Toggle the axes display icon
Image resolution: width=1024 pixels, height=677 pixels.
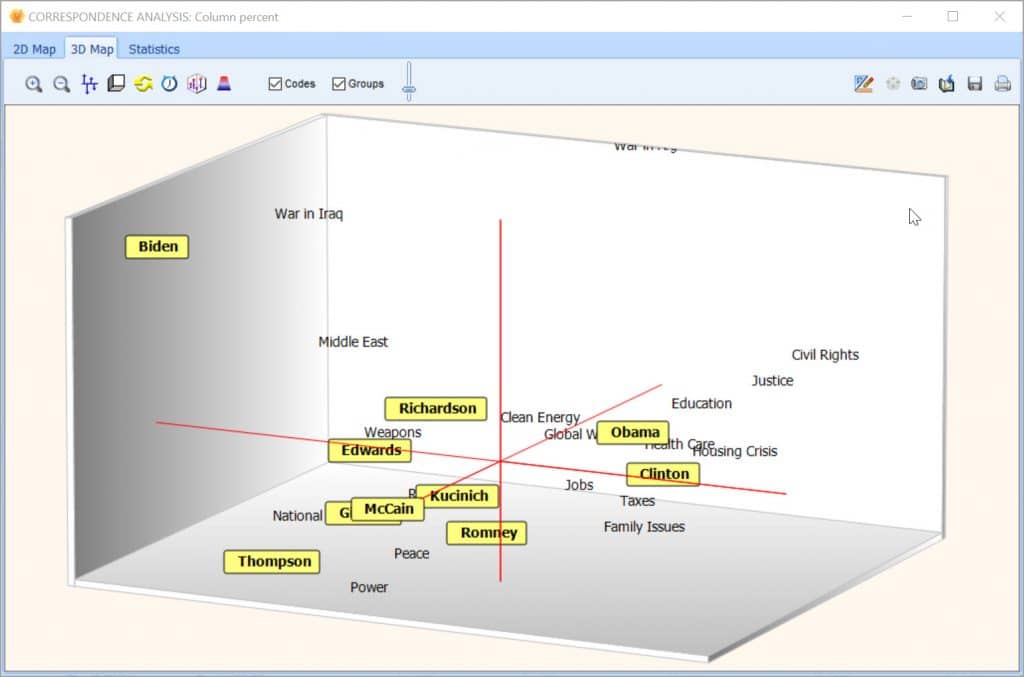[88, 84]
